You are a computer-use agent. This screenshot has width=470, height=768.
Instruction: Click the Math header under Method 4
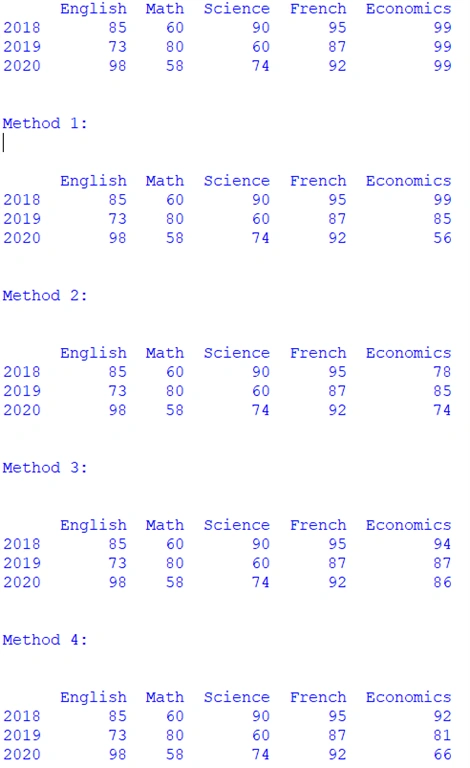click(x=165, y=697)
